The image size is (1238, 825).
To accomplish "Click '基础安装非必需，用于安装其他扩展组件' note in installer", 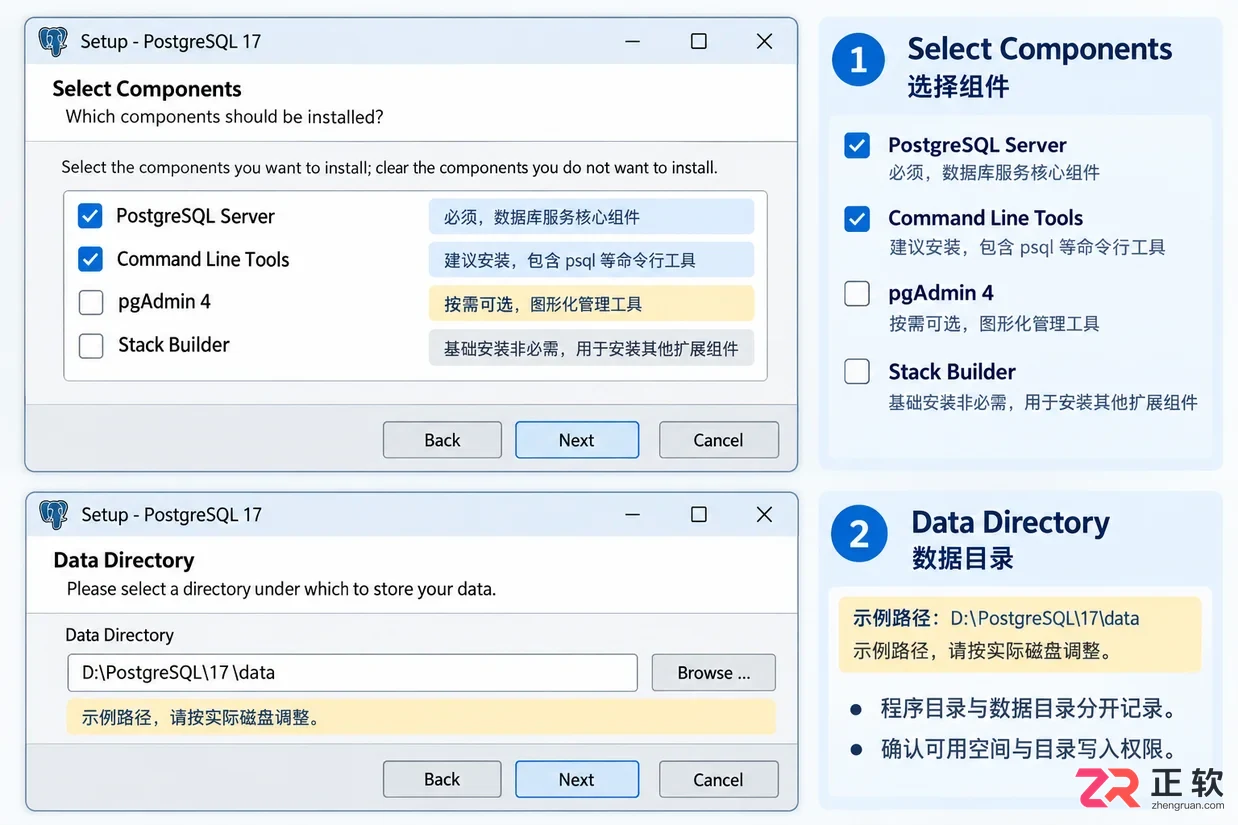I will pyautogui.click(x=591, y=348).
